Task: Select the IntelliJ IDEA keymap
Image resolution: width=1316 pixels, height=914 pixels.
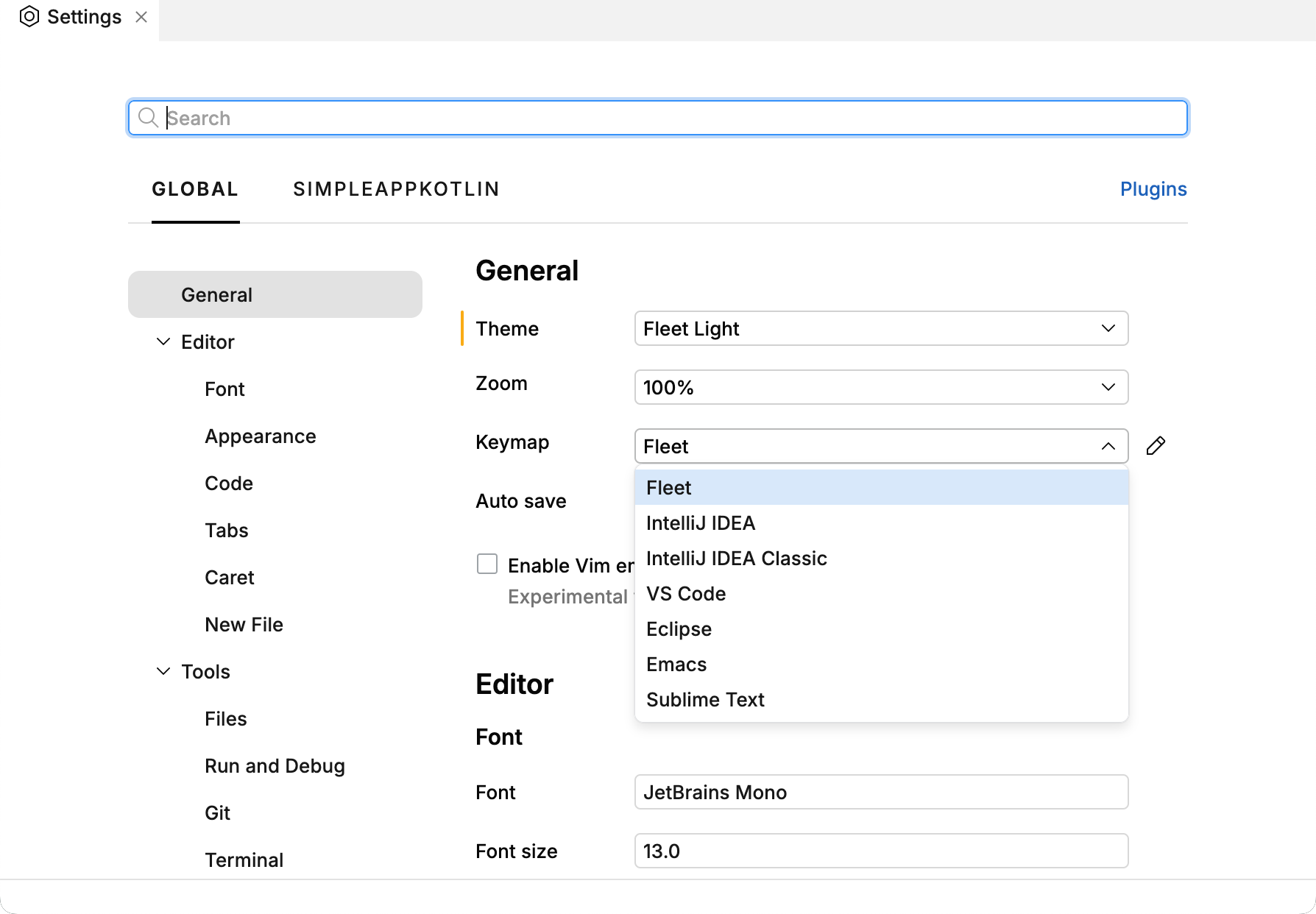Action: [x=700, y=522]
